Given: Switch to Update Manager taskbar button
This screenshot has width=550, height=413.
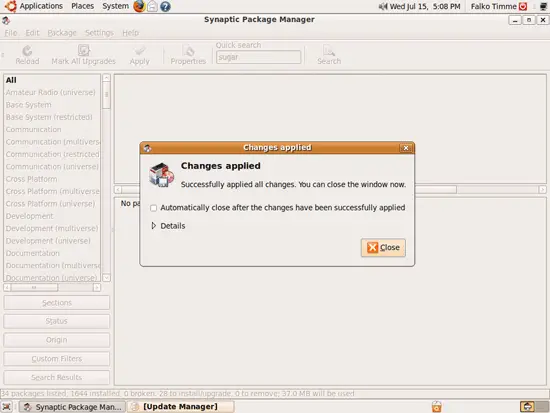Looking at the screenshot, I should pos(180,407).
